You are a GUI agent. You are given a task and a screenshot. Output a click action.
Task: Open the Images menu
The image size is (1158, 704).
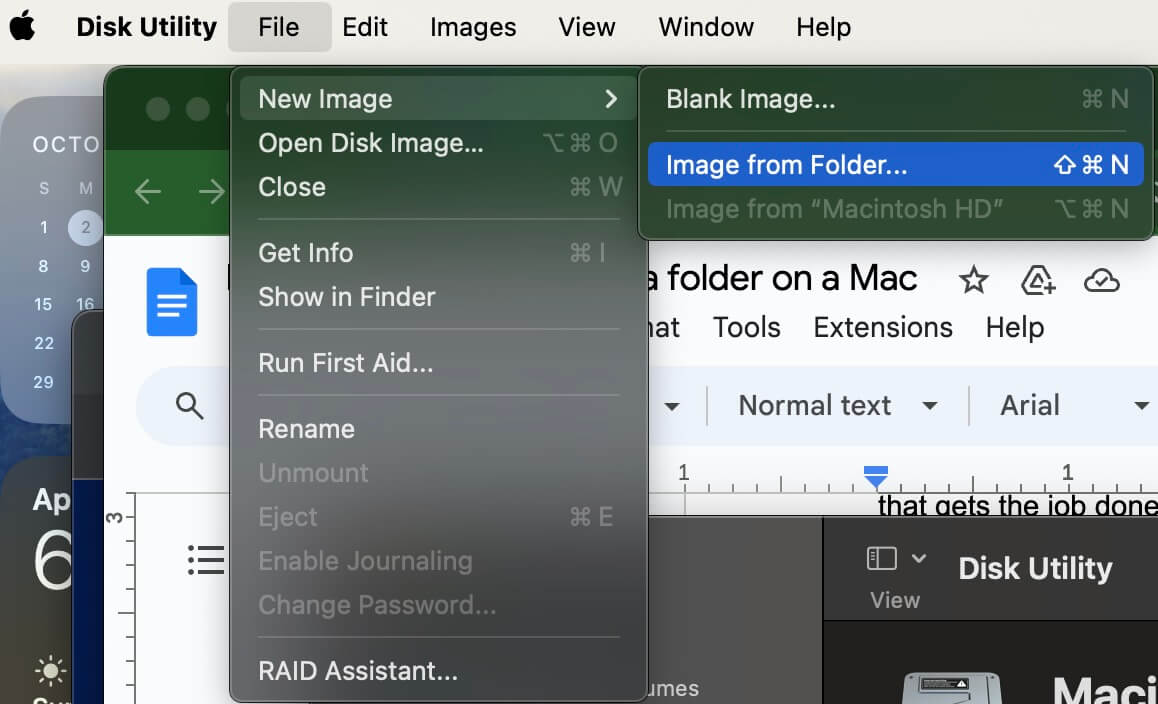[473, 27]
